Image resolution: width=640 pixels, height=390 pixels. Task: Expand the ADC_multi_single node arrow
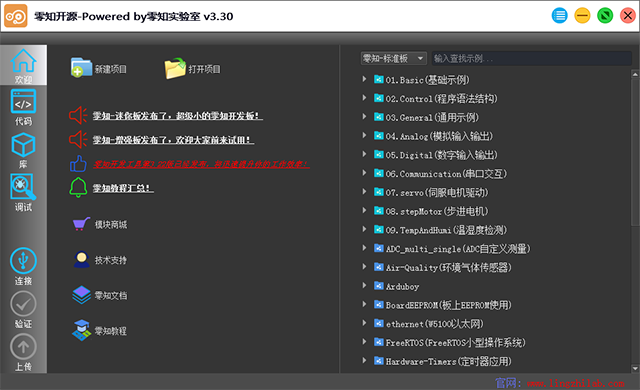coord(364,248)
